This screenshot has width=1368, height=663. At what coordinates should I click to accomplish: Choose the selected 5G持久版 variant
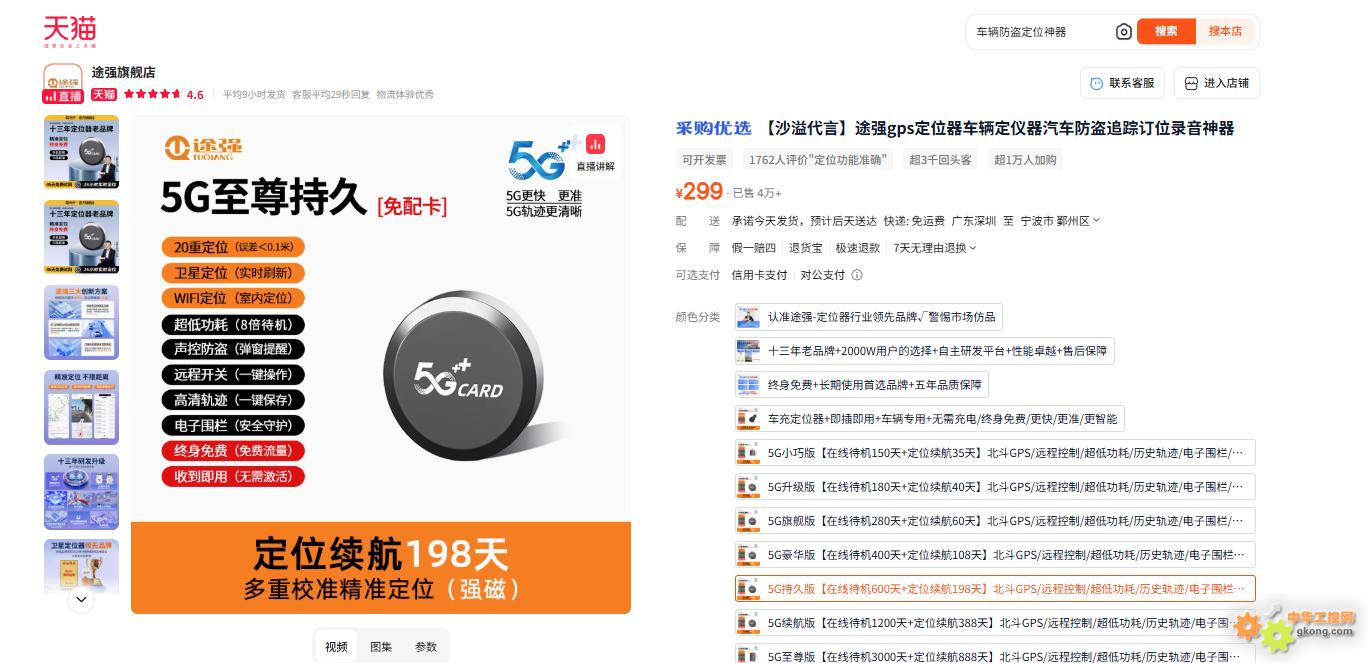pyautogui.click(x=995, y=589)
